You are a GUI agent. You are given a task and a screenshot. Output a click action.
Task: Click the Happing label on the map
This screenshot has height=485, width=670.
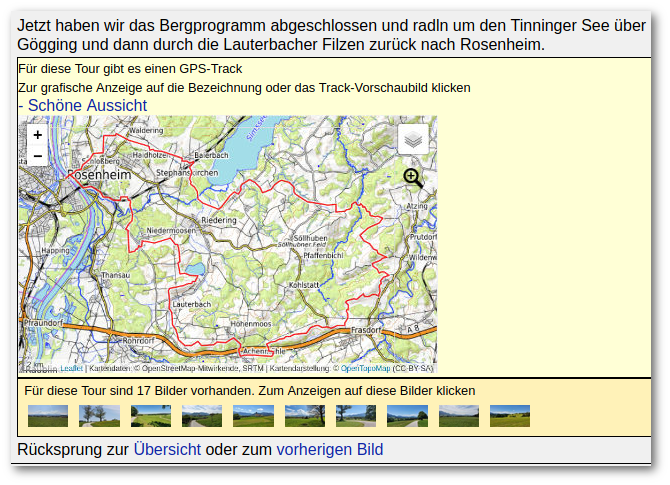pyautogui.click(x=55, y=250)
